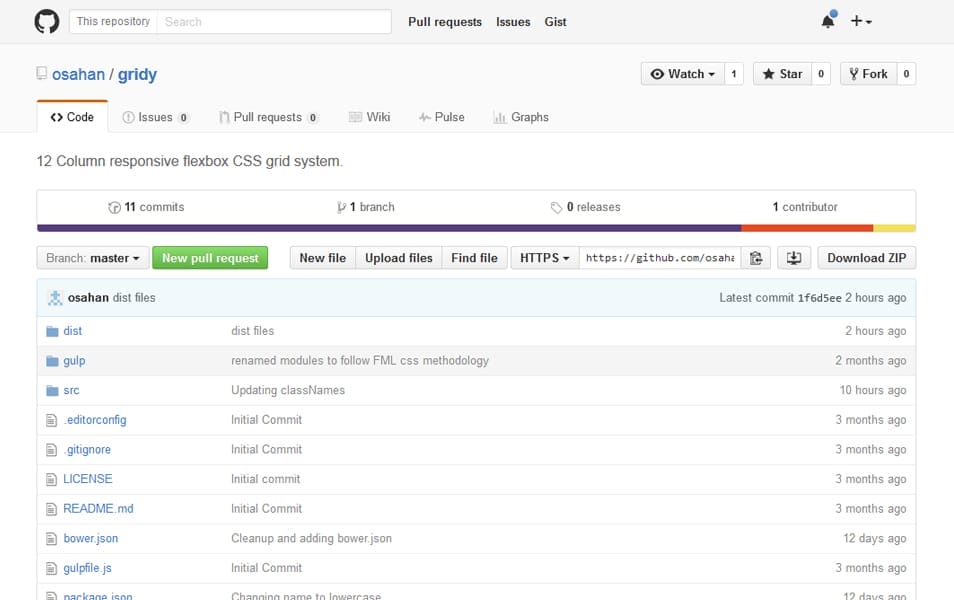Click the LICENSE file icon
The image size is (954, 600).
pos(52,480)
